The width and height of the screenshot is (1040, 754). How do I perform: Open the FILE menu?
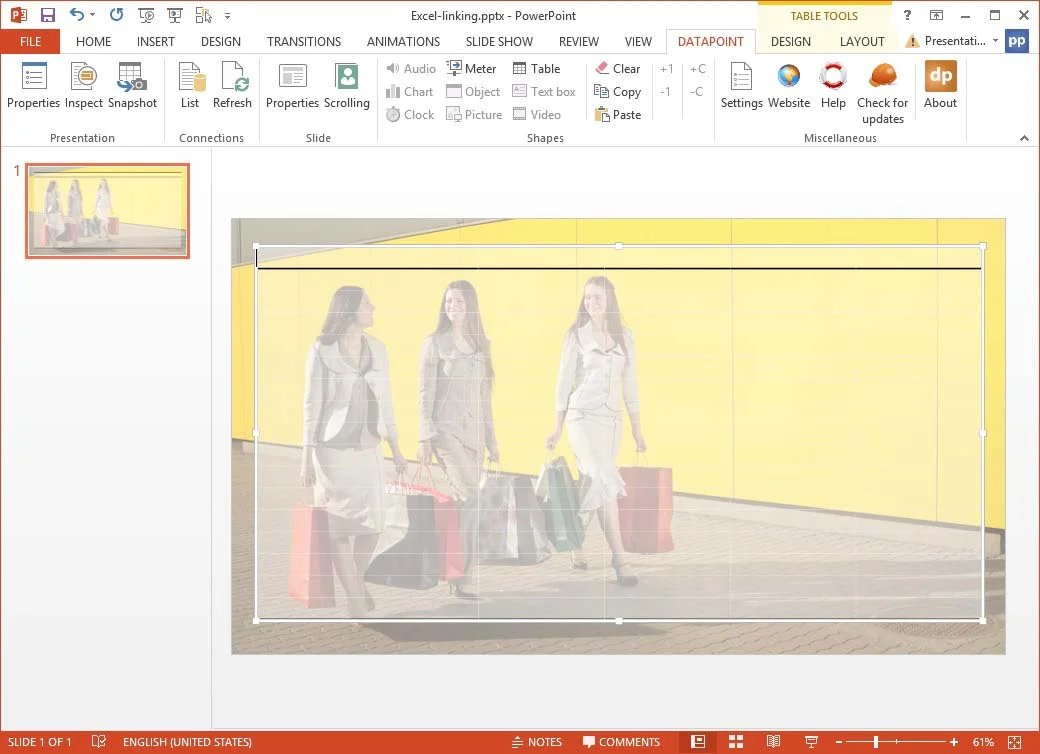pyautogui.click(x=30, y=42)
